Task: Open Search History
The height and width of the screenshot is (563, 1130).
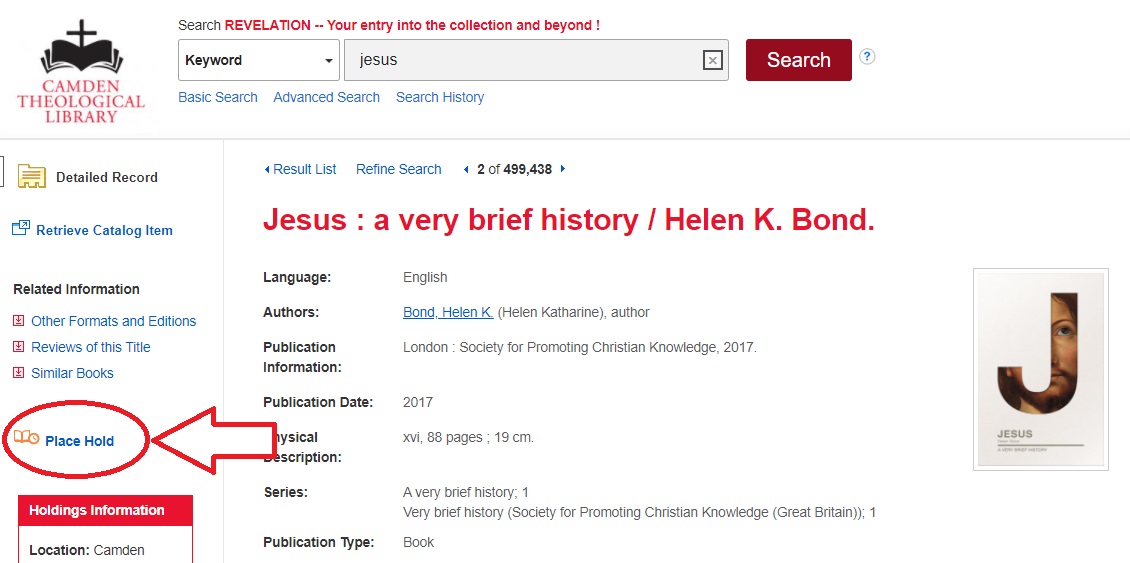Action: pyautogui.click(x=440, y=97)
